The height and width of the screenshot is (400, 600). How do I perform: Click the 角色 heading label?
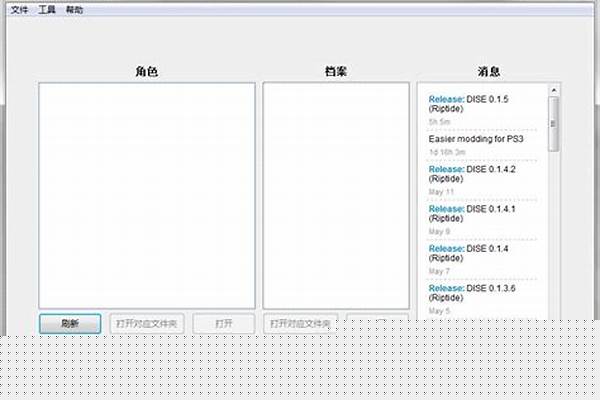click(x=147, y=71)
